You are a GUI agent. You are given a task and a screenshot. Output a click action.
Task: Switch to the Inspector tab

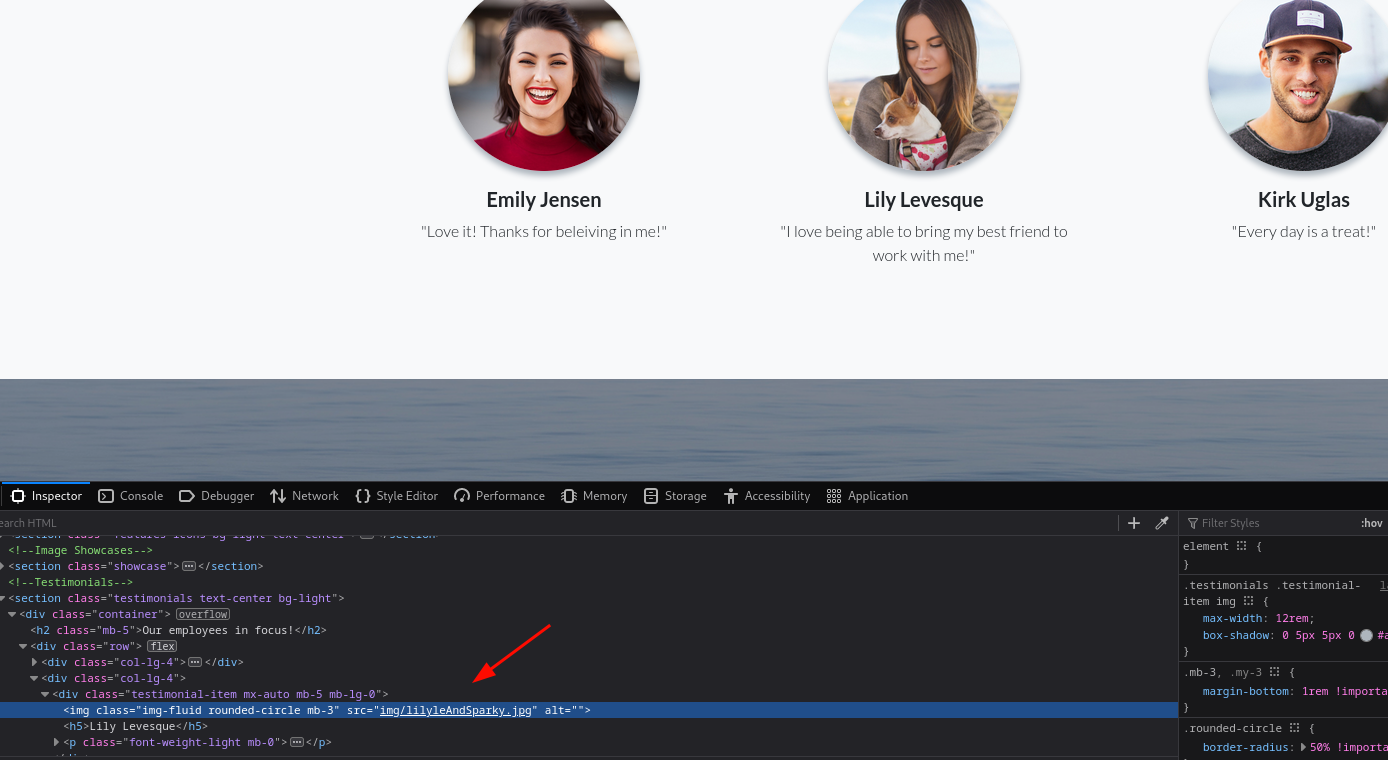coord(46,496)
